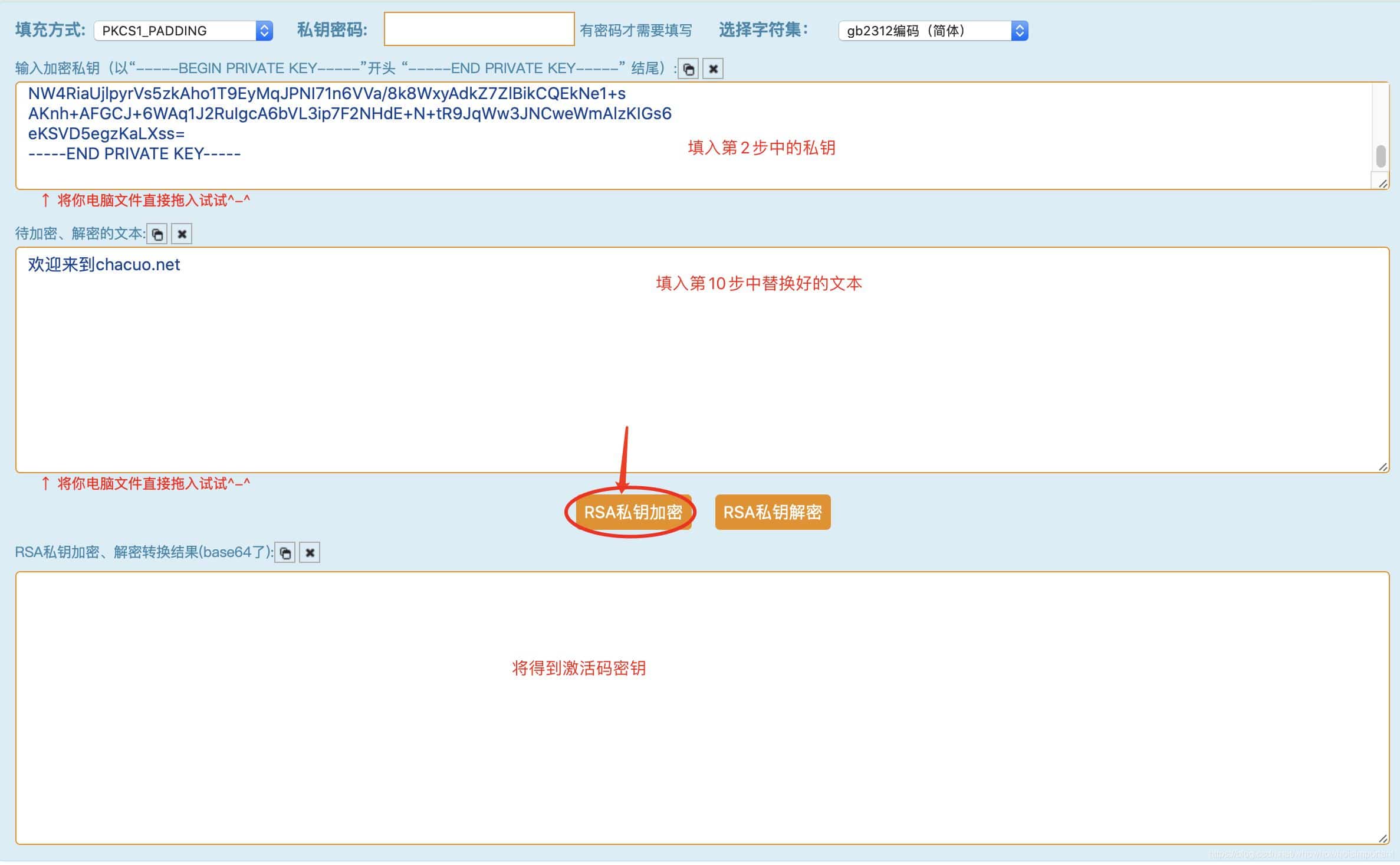Screen dimensions: 1400x865
Task: Click the charset selector stepper arrows
Action: (x=1020, y=31)
